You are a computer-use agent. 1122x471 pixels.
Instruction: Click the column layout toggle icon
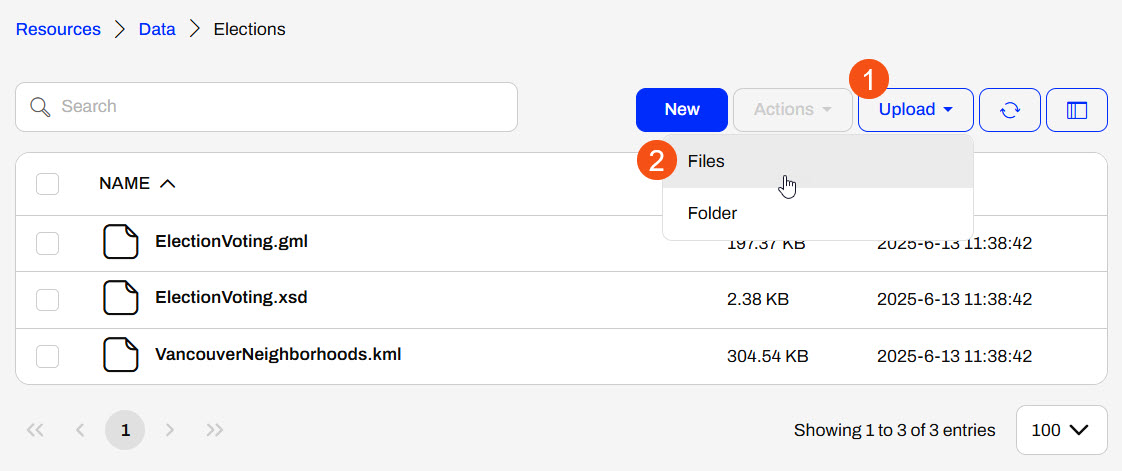(x=1077, y=110)
